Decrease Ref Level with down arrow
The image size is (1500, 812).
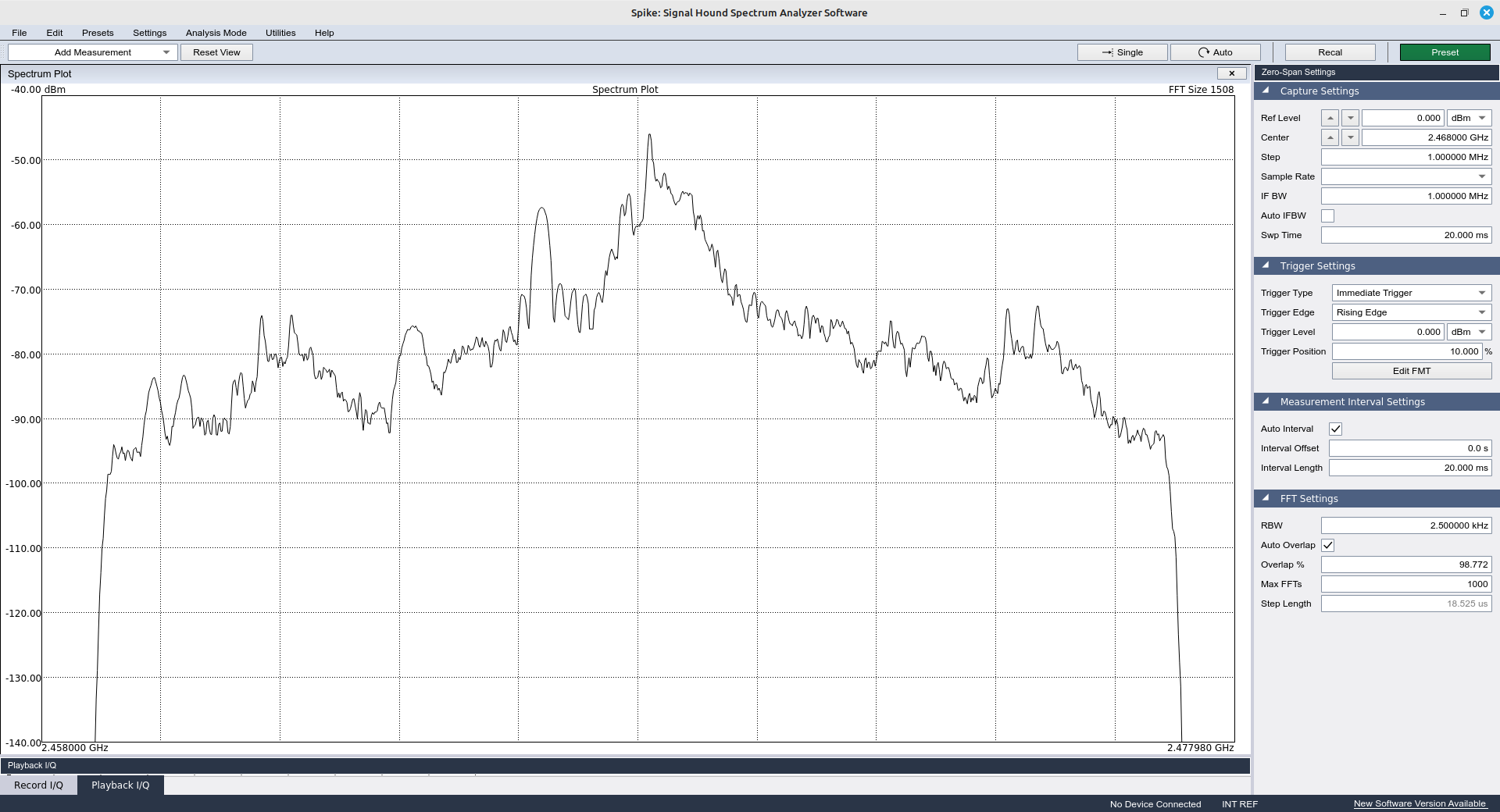(x=1350, y=118)
